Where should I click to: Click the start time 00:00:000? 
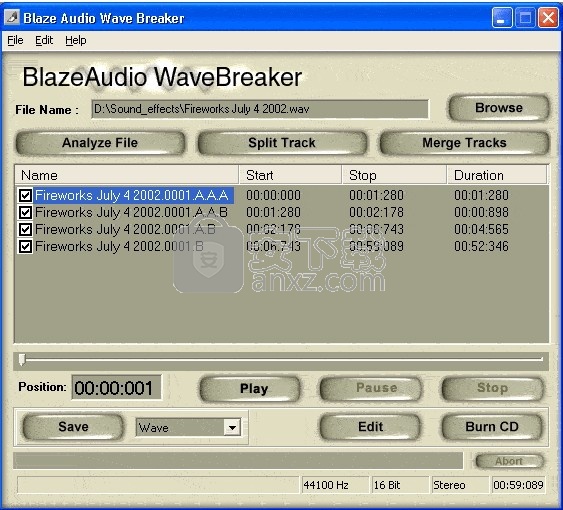pyautogui.click(x=273, y=196)
